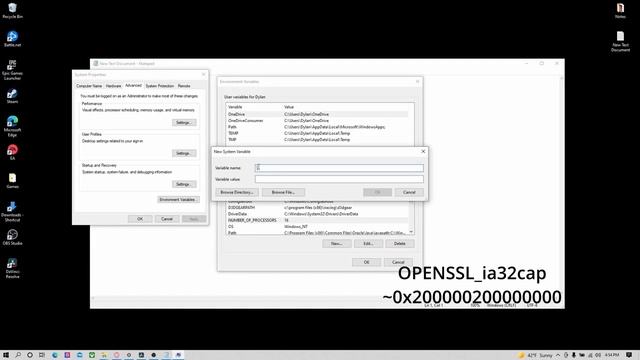Image resolution: width=640 pixels, height=360 pixels.
Task: Select the Downloads - Shortcut desktop icon
Action: [12, 211]
